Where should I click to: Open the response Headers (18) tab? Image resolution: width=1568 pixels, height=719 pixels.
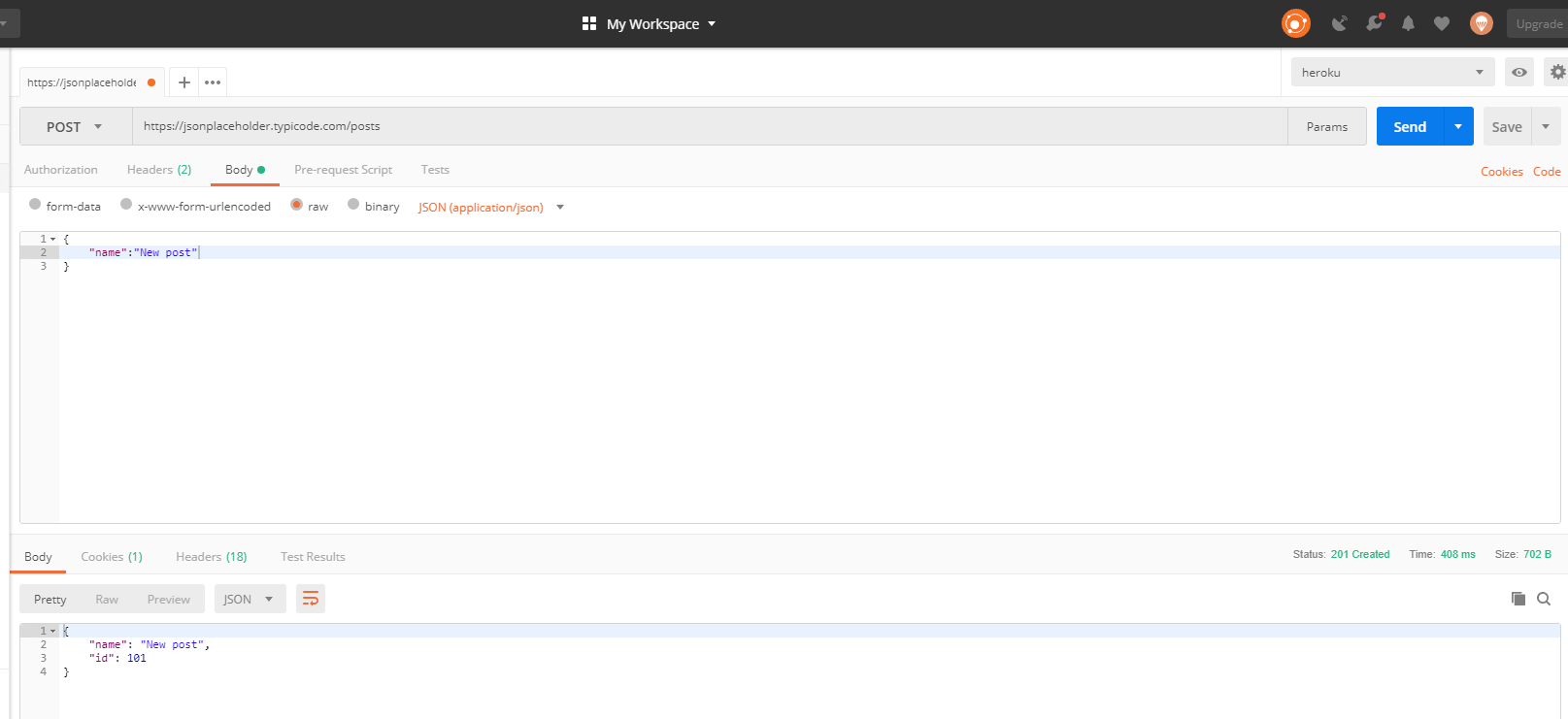(211, 557)
